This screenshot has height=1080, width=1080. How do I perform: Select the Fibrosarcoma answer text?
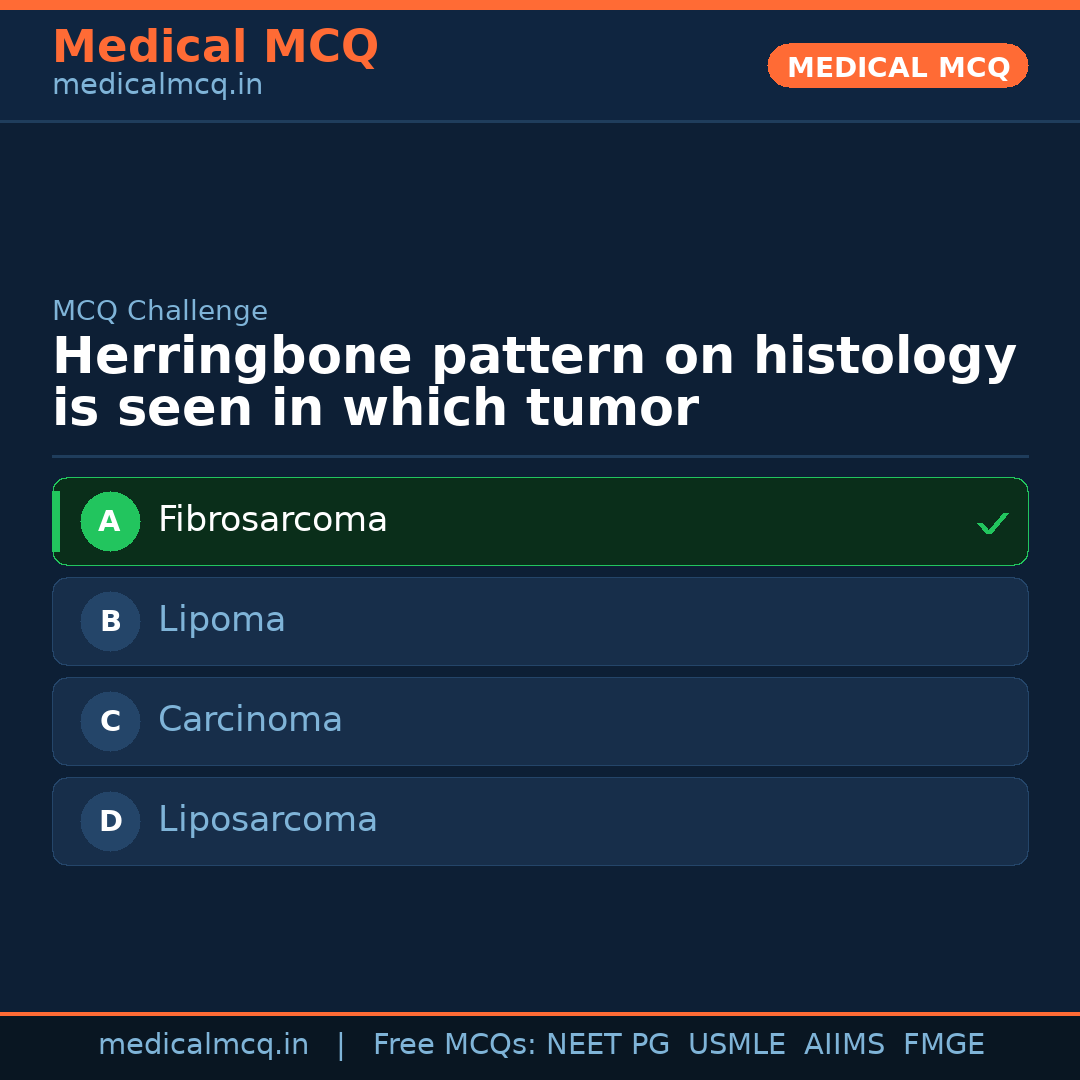tap(272, 520)
